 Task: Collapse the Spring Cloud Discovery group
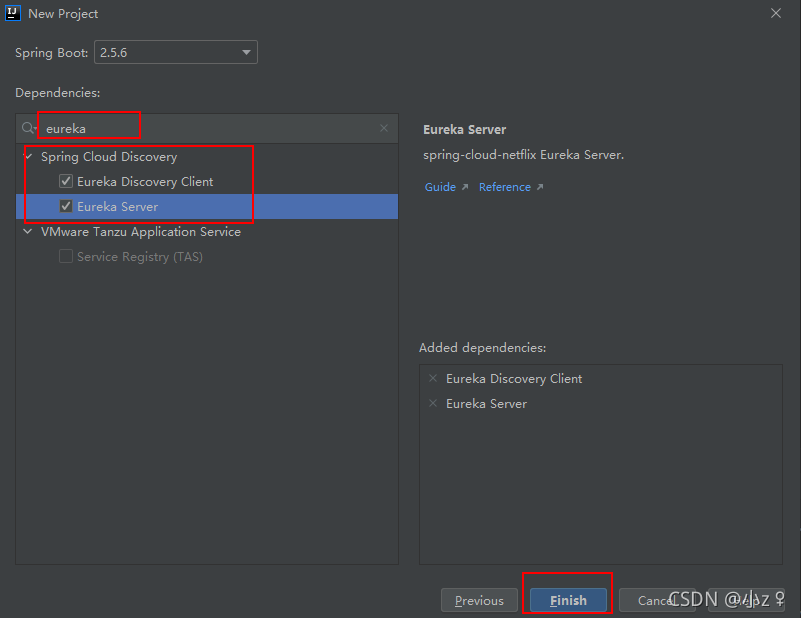click(x=28, y=156)
